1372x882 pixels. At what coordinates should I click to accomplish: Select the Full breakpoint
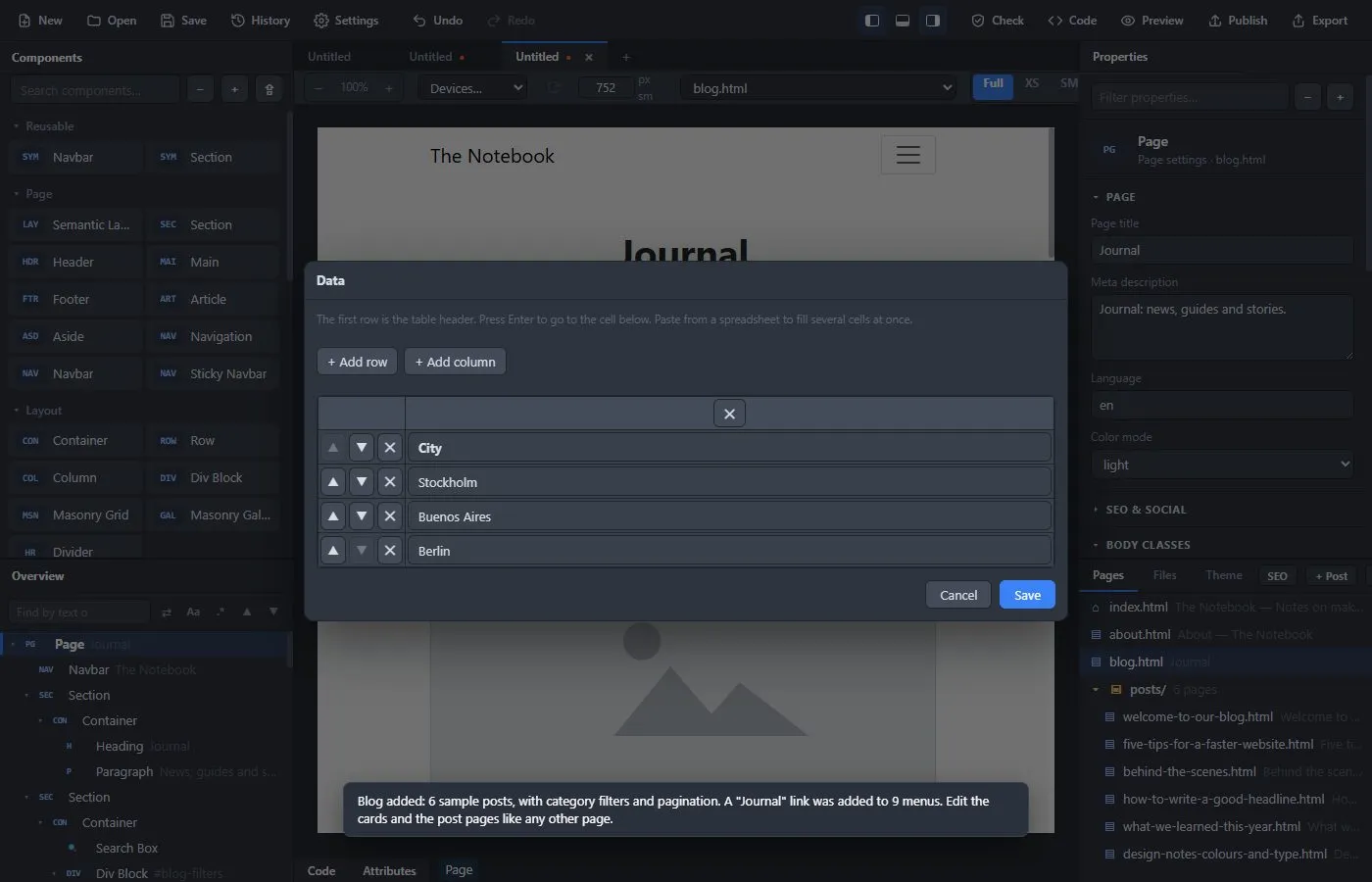click(993, 84)
